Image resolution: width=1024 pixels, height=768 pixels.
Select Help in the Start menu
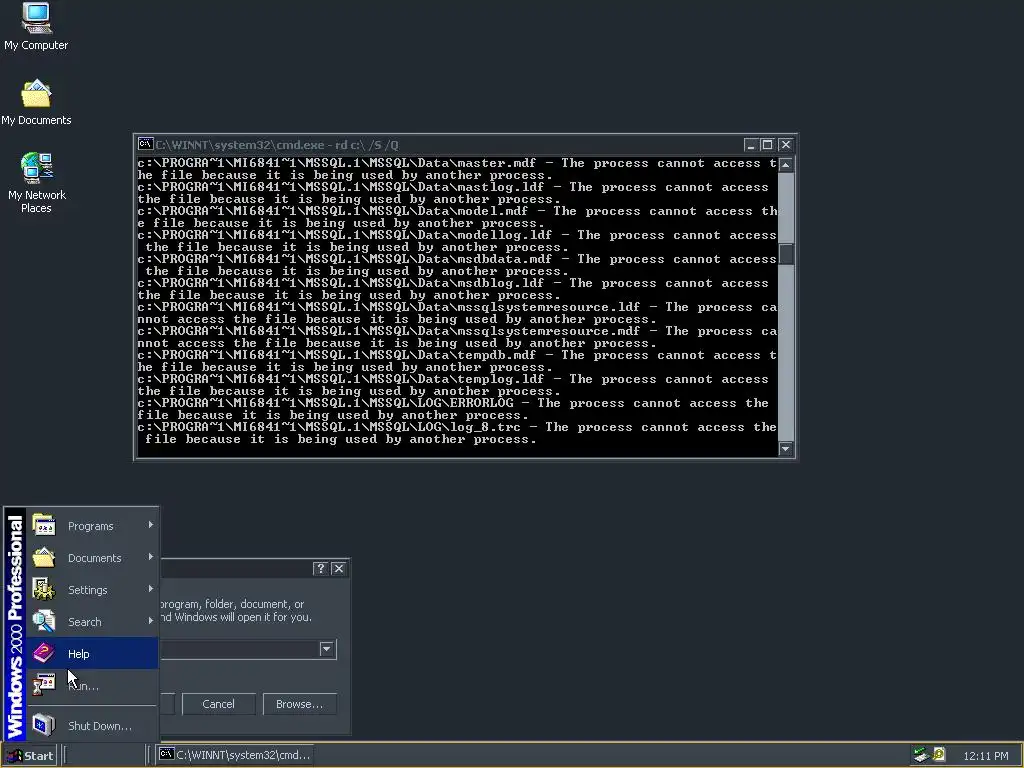pos(93,654)
